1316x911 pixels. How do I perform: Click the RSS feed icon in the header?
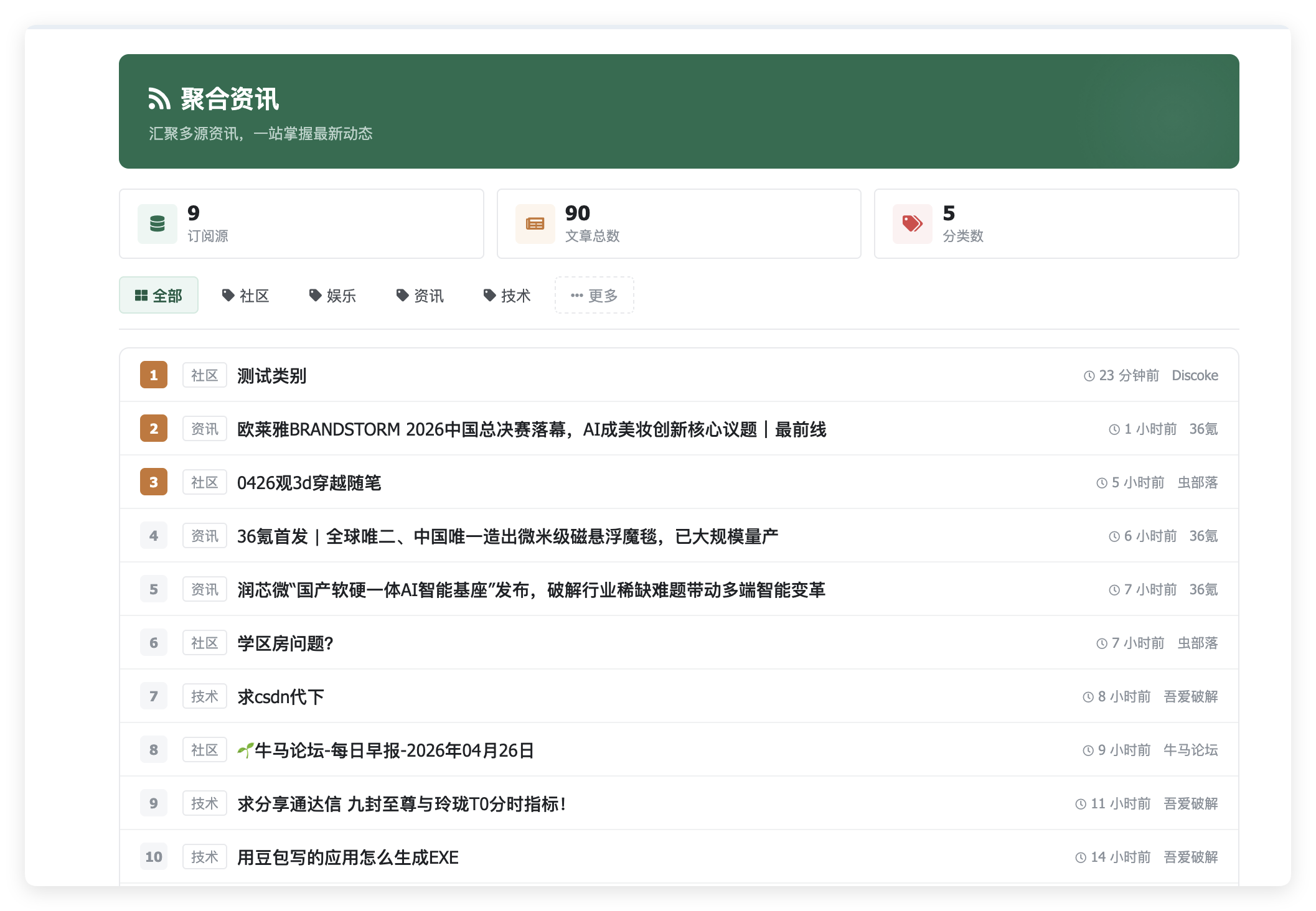point(161,98)
